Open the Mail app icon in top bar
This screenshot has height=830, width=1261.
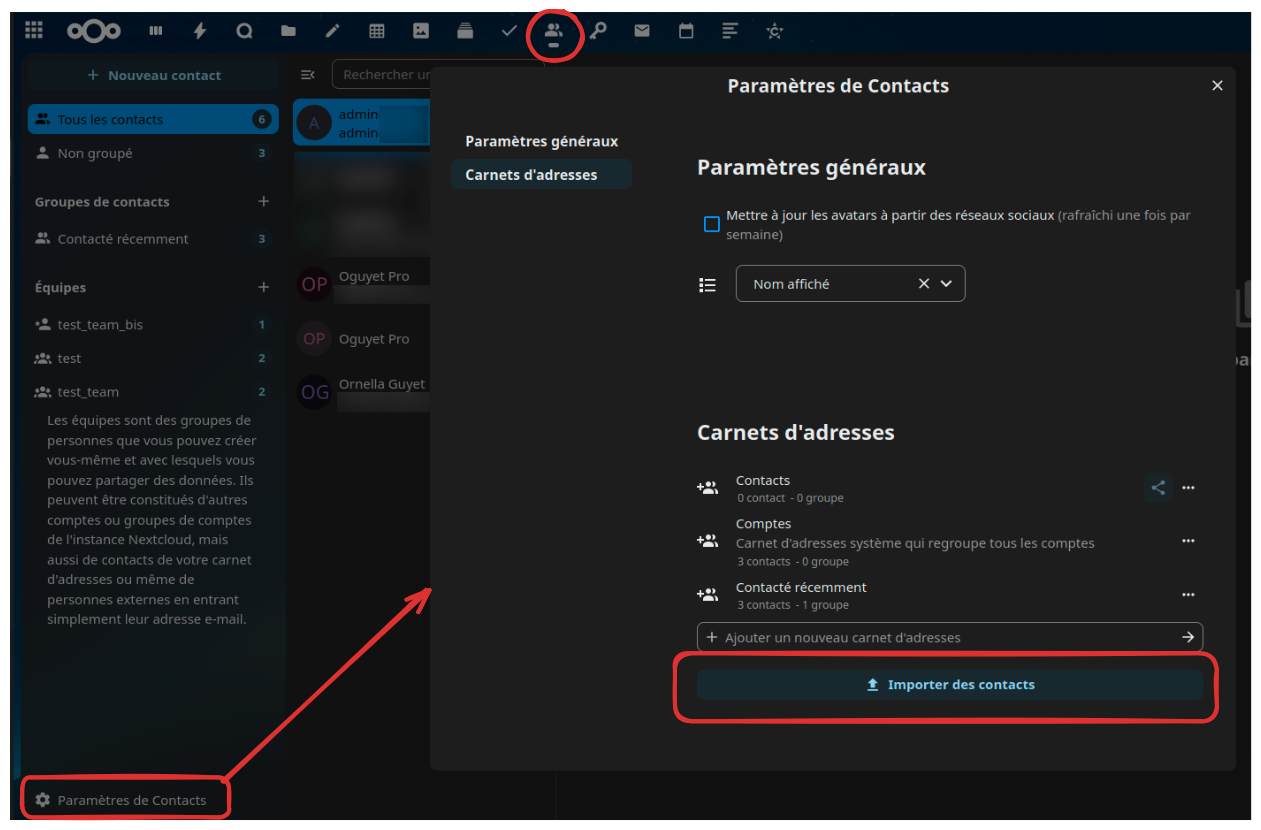(642, 31)
